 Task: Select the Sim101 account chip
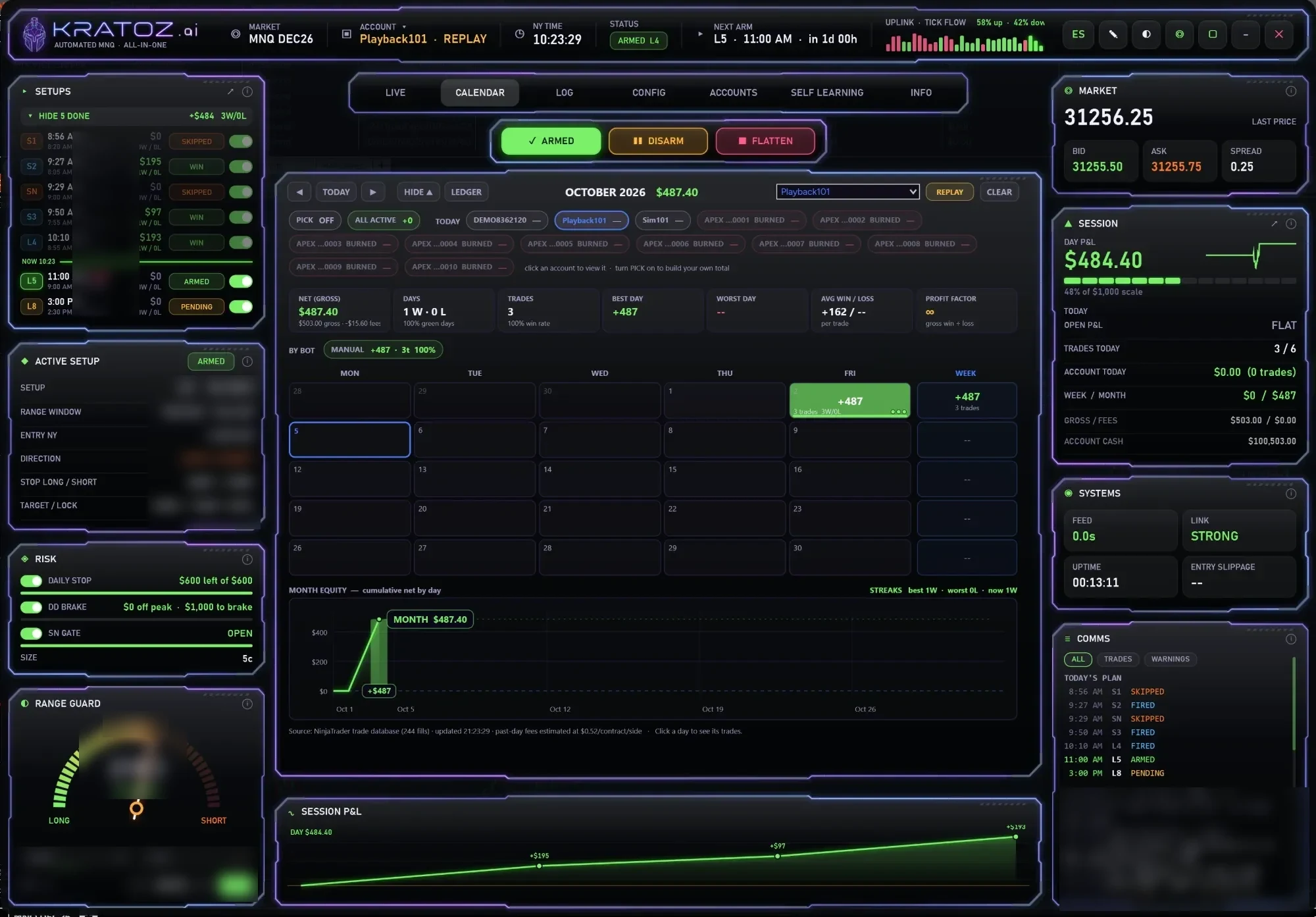click(663, 221)
